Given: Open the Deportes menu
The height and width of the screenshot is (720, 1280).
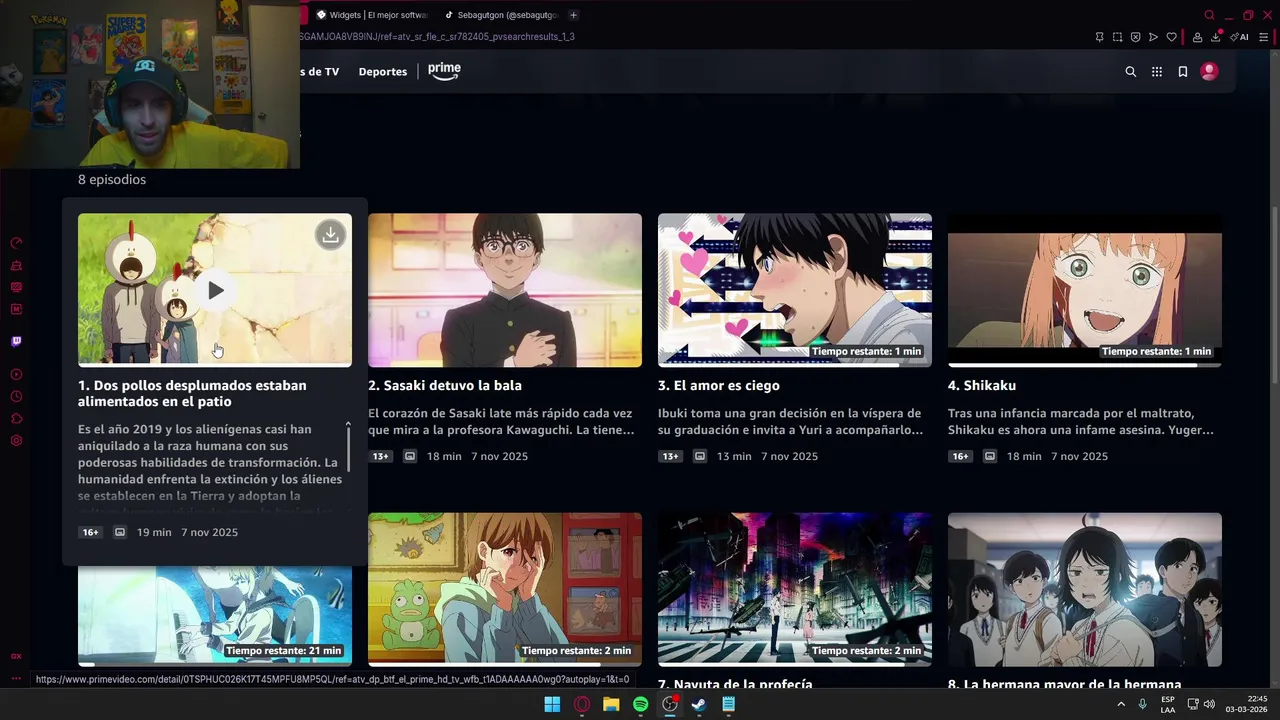Looking at the screenshot, I should point(383,72).
